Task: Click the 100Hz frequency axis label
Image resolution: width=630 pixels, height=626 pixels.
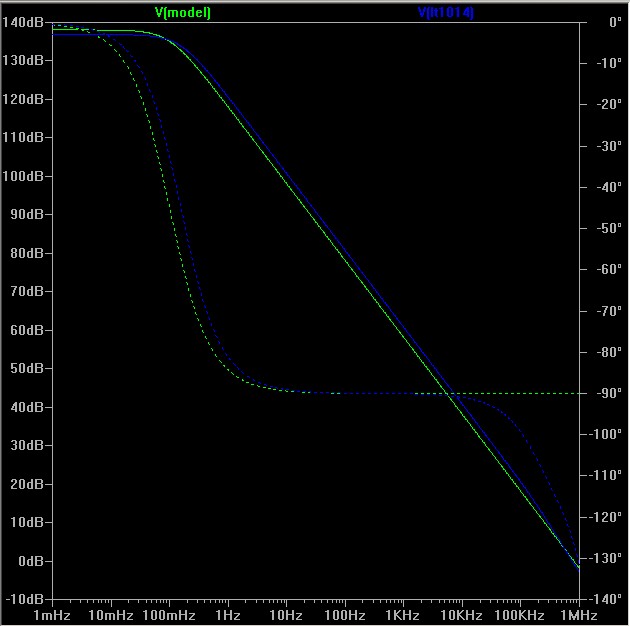Action: (344, 613)
